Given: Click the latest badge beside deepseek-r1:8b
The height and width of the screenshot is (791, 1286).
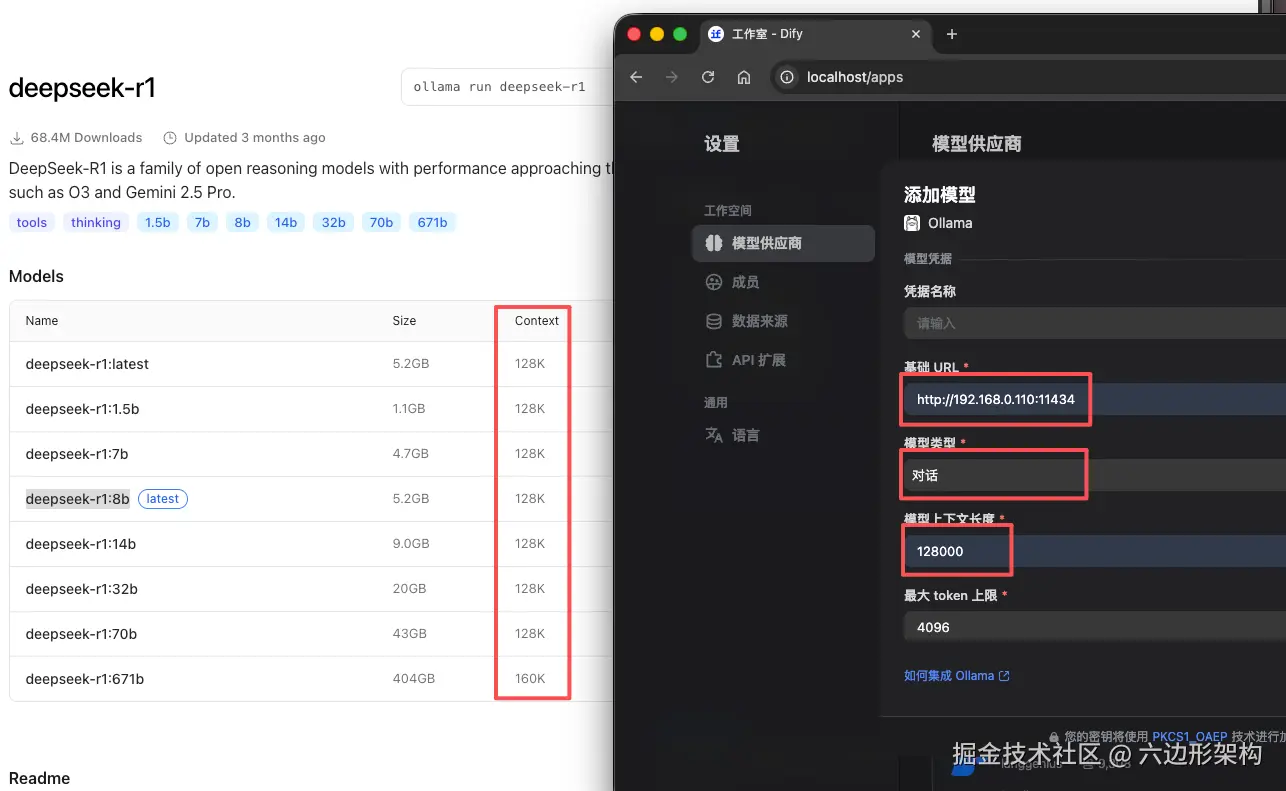Looking at the screenshot, I should point(163,499).
